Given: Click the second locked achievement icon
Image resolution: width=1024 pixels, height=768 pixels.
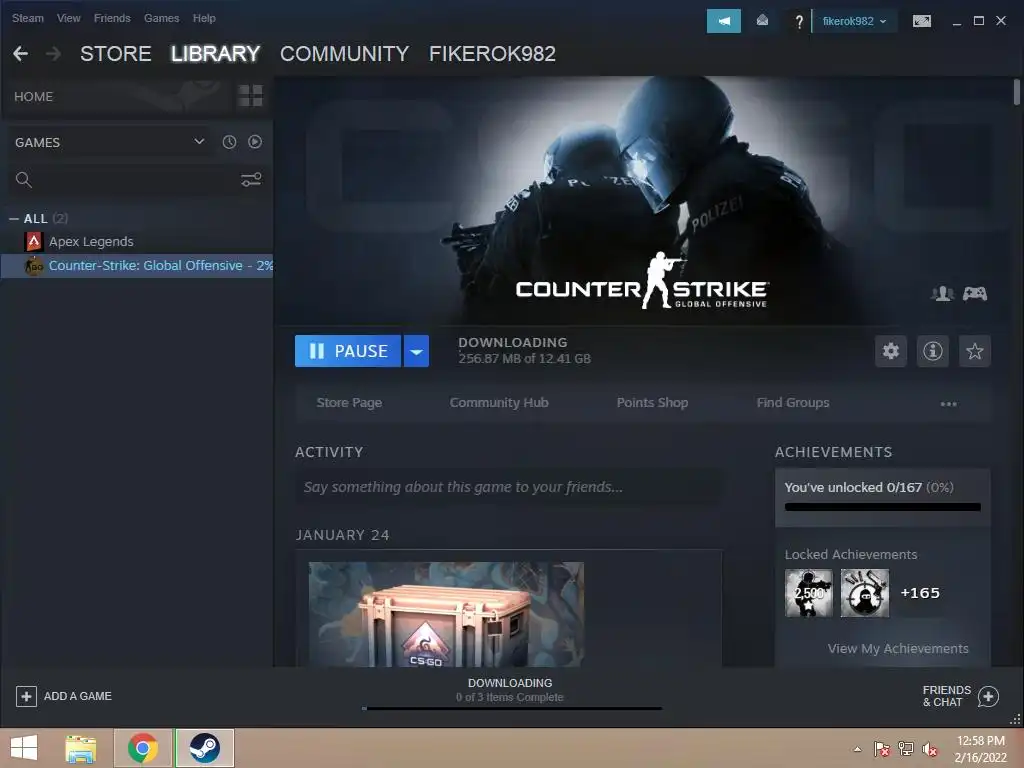Looking at the screenshot, I should pos(865,593).
